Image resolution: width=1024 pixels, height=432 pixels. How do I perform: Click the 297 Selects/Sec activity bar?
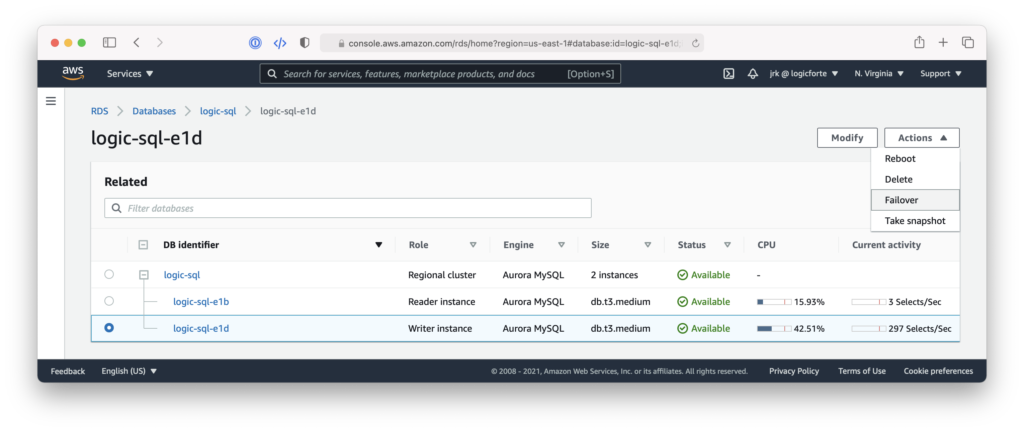869,329
